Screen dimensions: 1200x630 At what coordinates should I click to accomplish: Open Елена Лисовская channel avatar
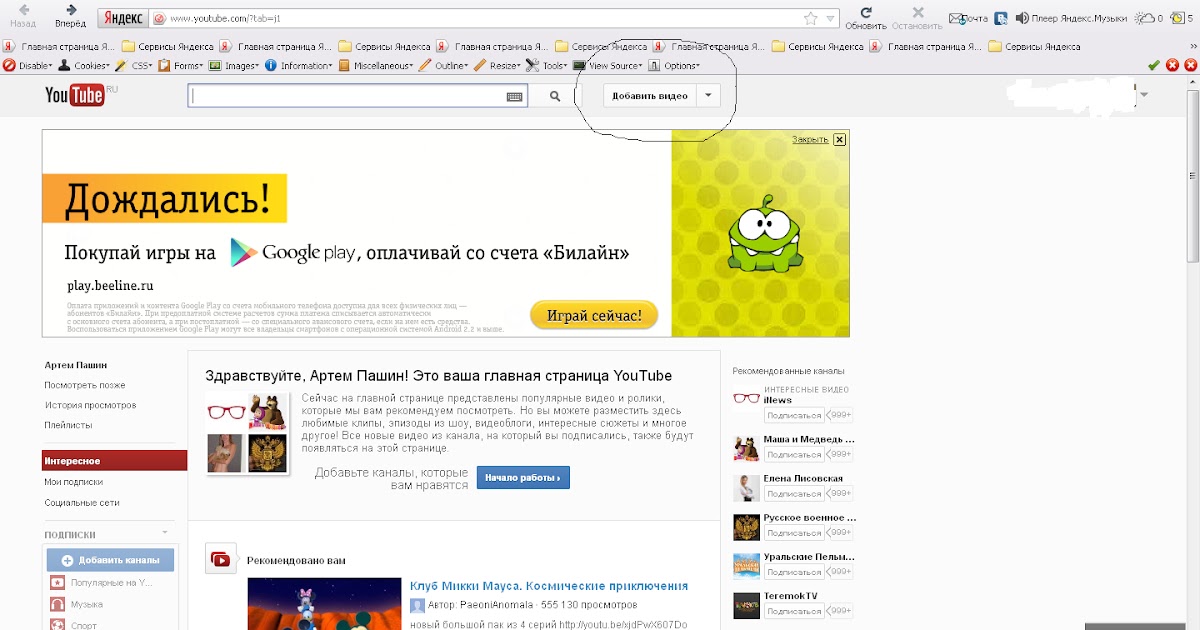pyautogui.click(x=746, y=487)
